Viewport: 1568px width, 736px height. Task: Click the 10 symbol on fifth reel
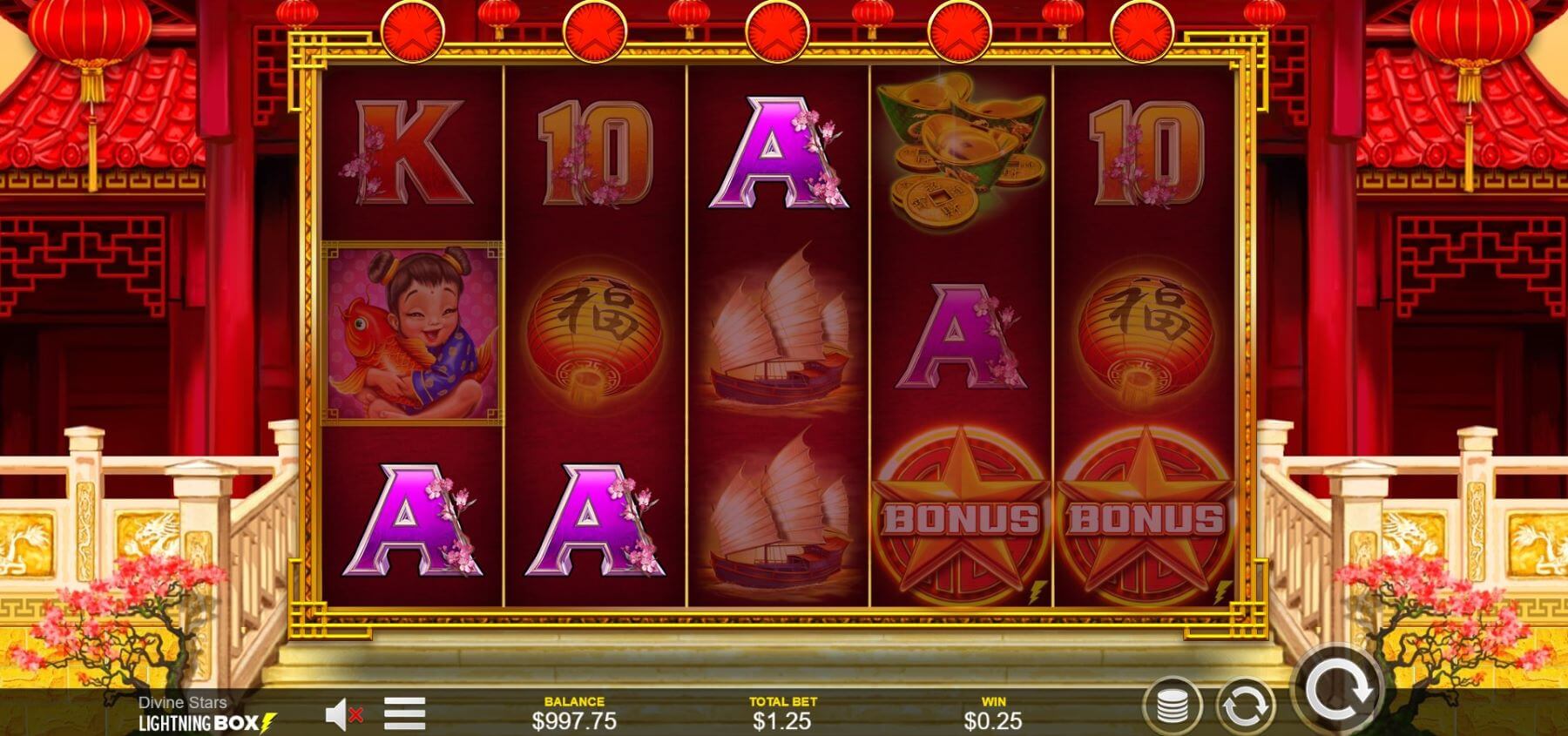[x=1145, y=152]
